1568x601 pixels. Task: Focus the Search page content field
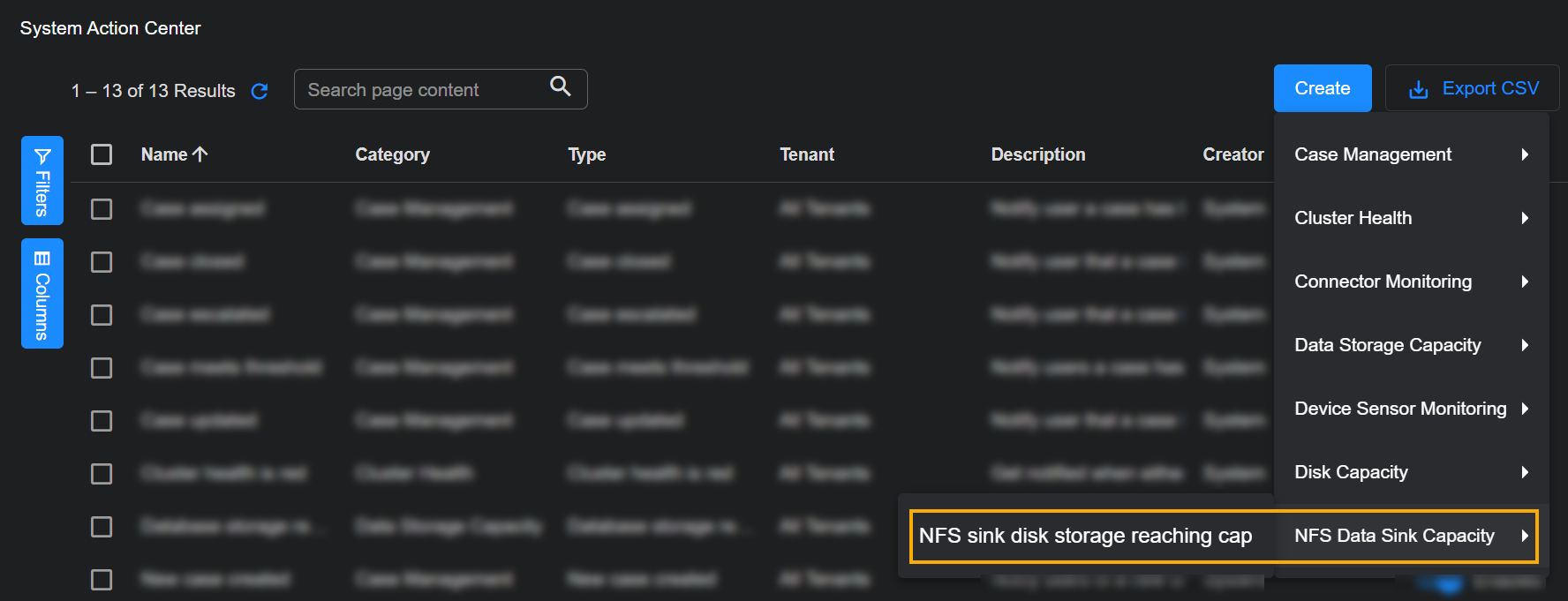click(424, 90)
